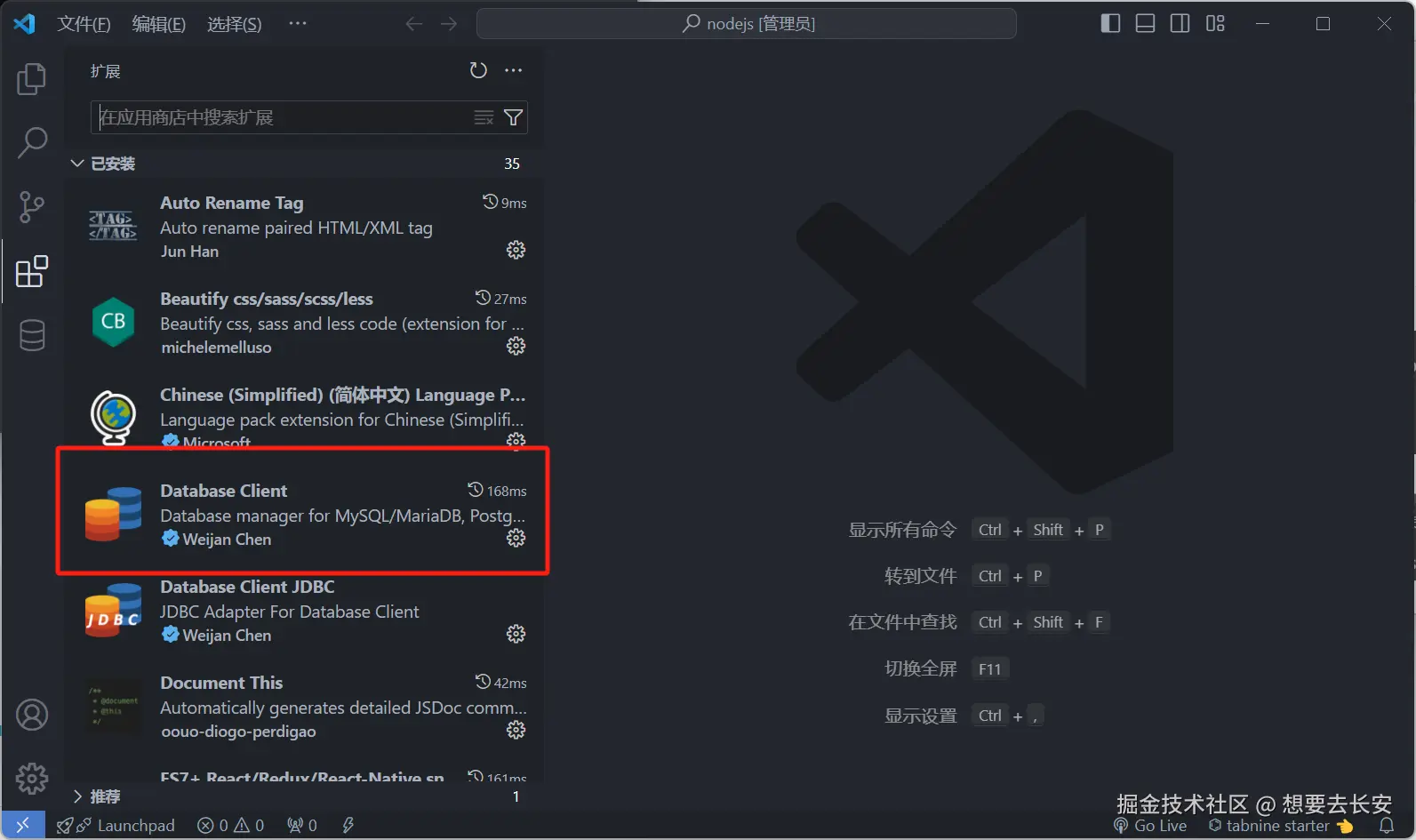Open tabnine starter status item

point(1280,826)
